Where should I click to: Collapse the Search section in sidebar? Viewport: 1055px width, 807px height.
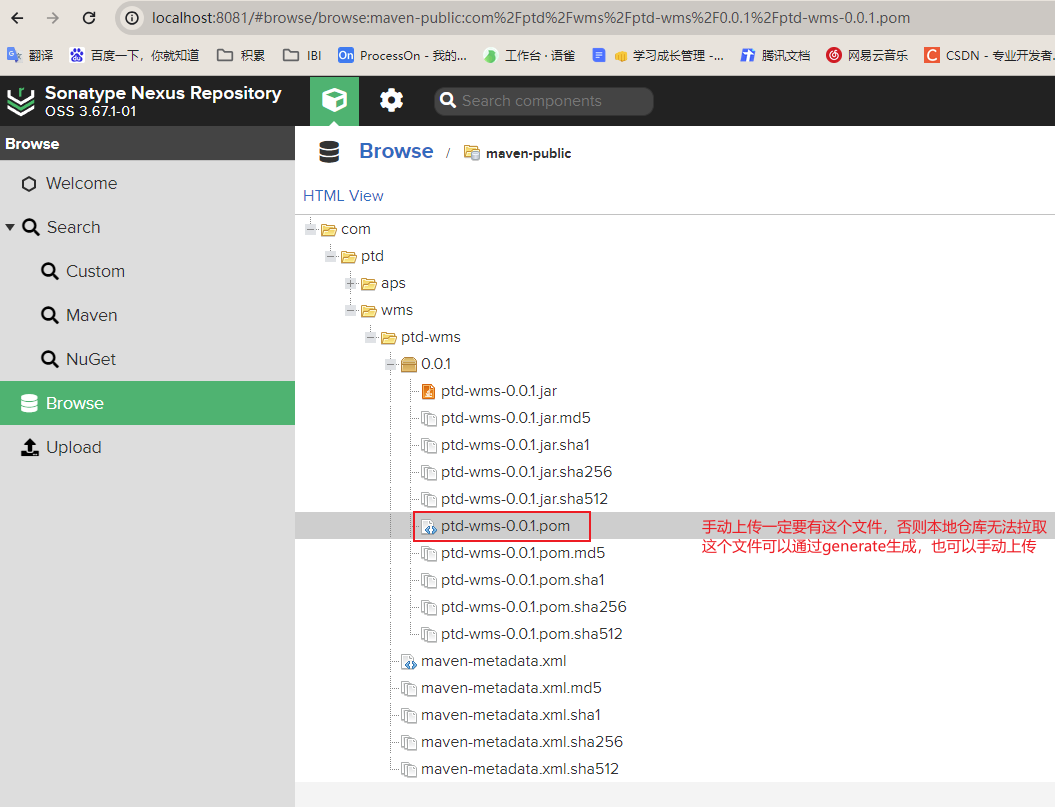[x=10, y=227]
